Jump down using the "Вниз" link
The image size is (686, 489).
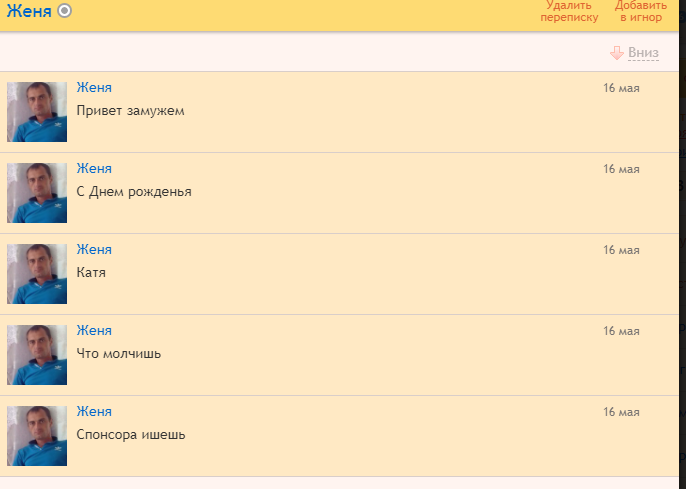643,52
